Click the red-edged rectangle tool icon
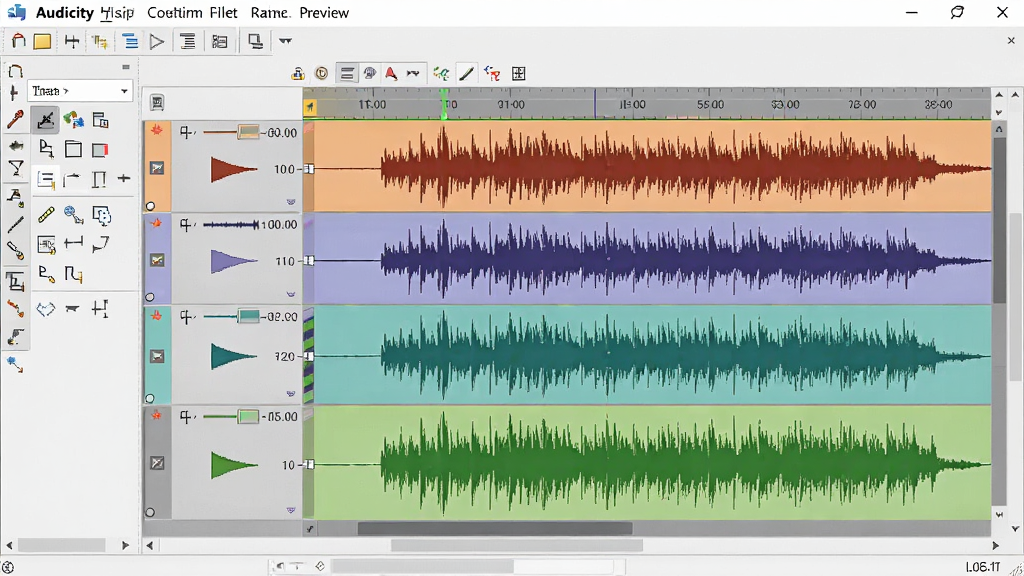 100,150
